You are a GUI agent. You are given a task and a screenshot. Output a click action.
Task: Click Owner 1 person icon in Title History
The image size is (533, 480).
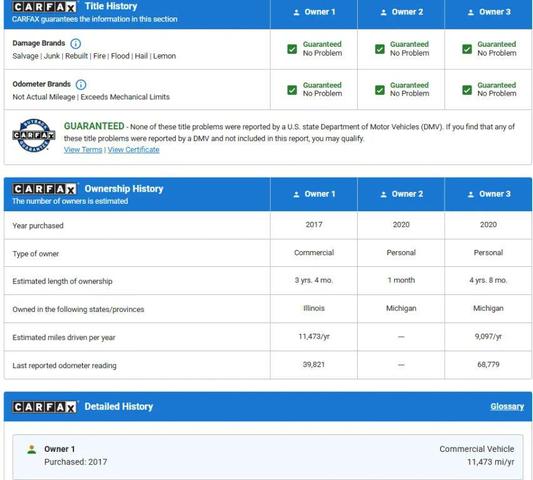[296, 13]
